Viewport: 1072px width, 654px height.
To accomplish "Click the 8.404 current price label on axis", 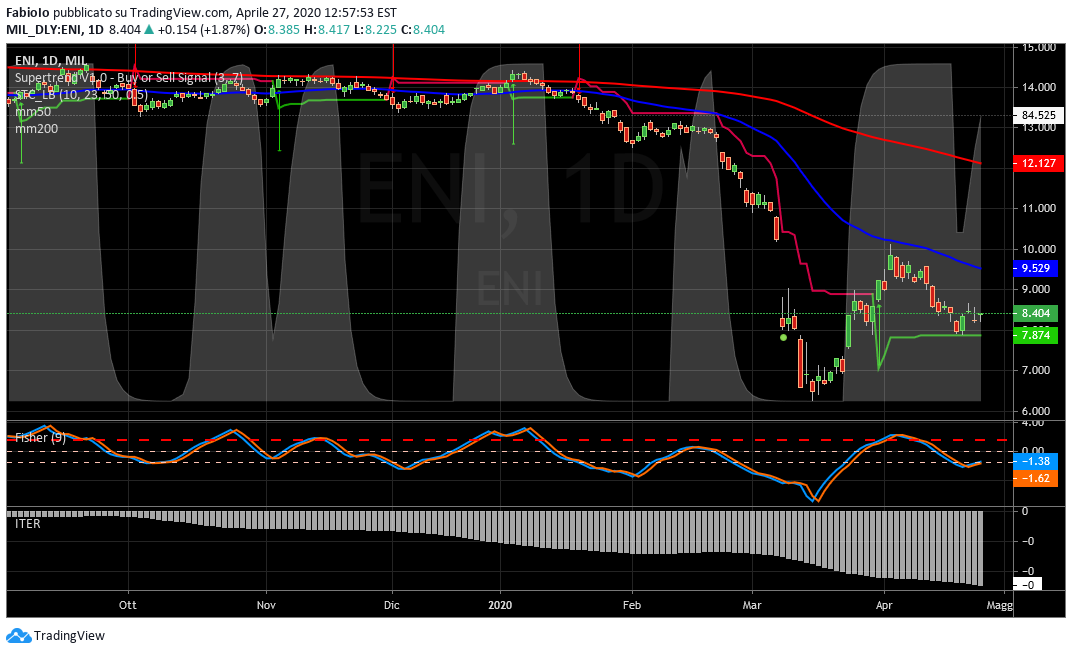I will [x=1035, y=313].
